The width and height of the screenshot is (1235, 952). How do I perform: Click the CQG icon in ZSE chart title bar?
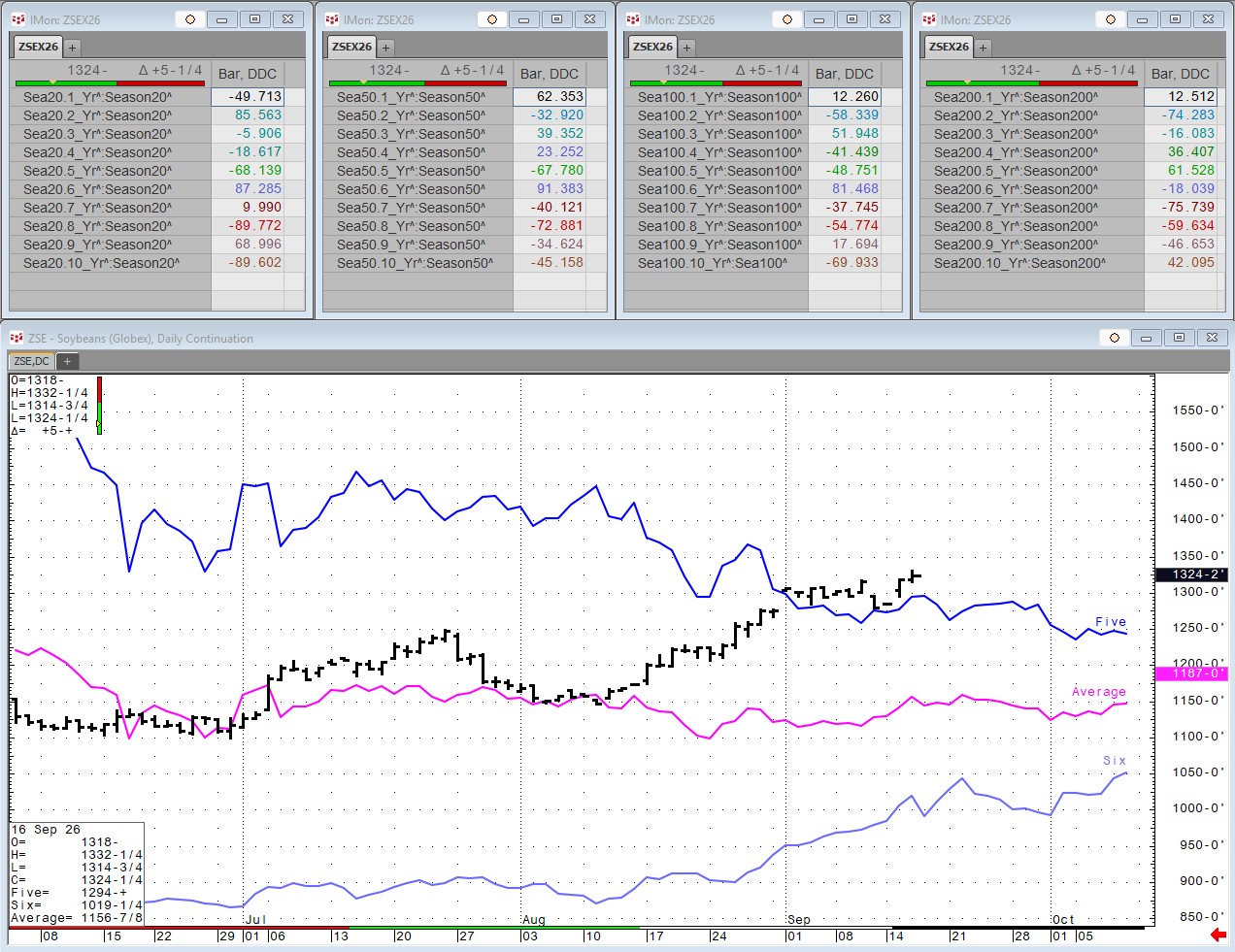[x=17, y=338]
